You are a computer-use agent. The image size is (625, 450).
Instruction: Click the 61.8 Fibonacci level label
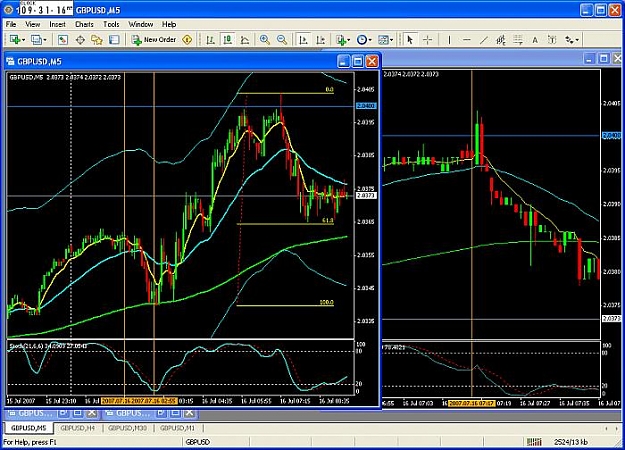pos(328,220)
